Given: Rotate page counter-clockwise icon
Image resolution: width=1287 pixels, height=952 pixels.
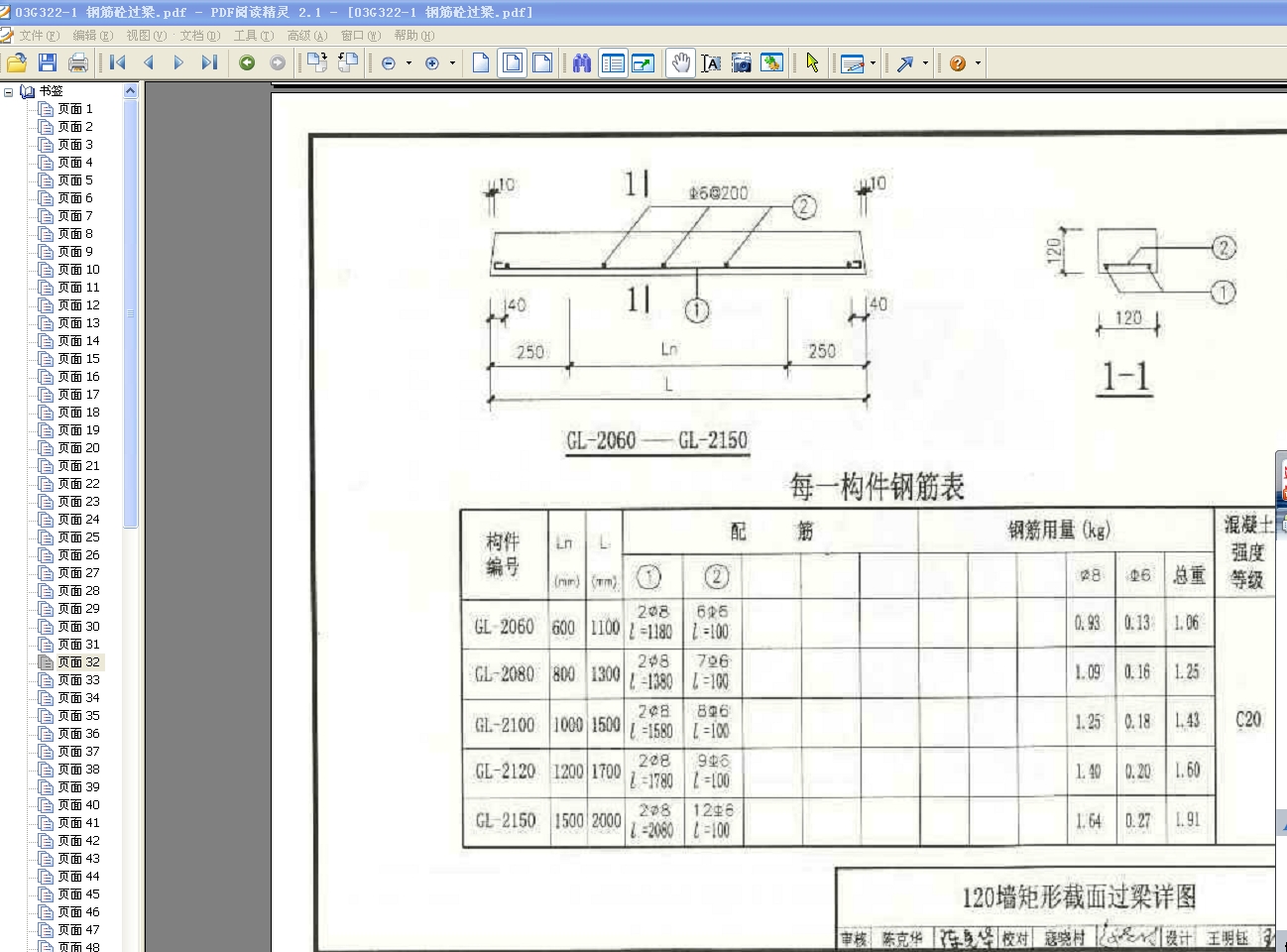Looking at the screenshot, I should tap(348, 63).
